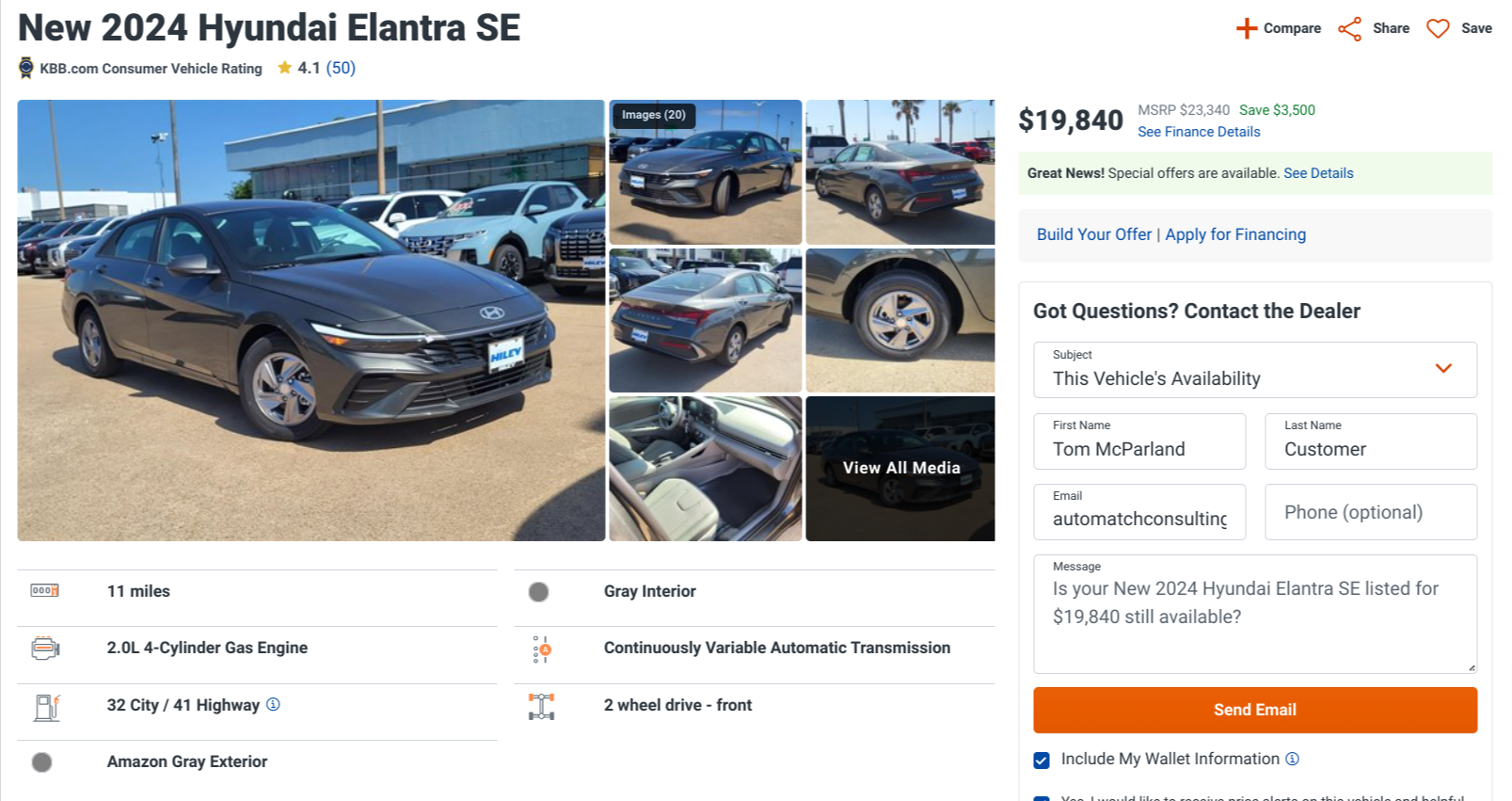Click the rating star icon

[284, 68]
